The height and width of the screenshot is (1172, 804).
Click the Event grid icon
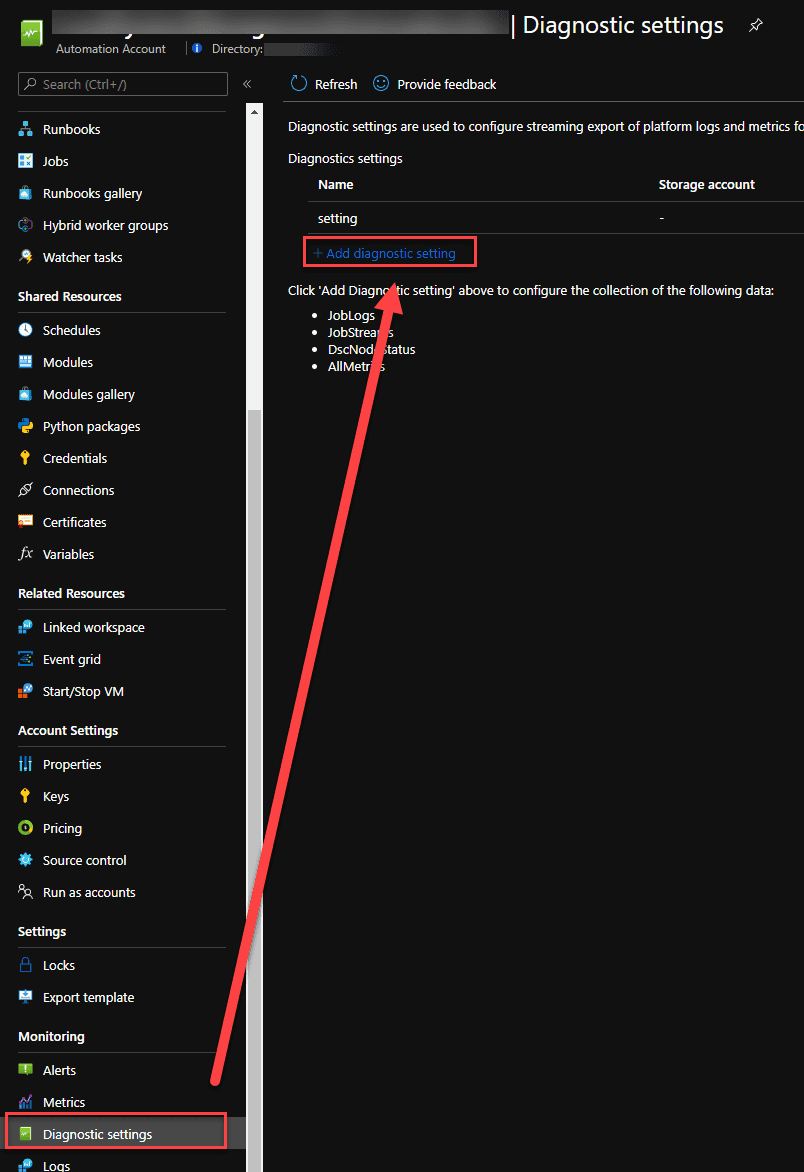pos(25,659)
